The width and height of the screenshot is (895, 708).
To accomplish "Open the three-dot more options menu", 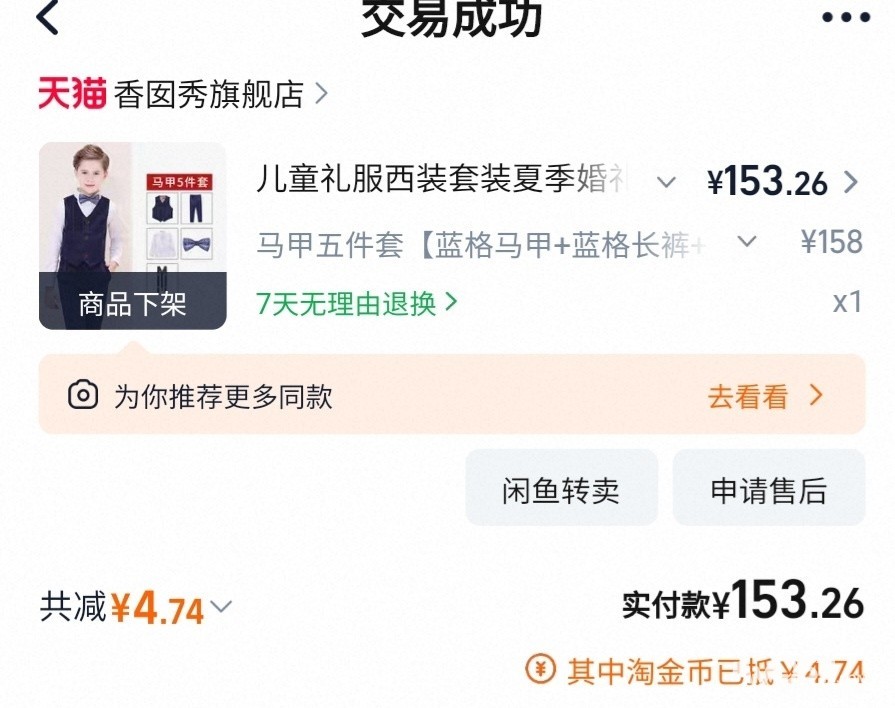I will tap(846, 17).
